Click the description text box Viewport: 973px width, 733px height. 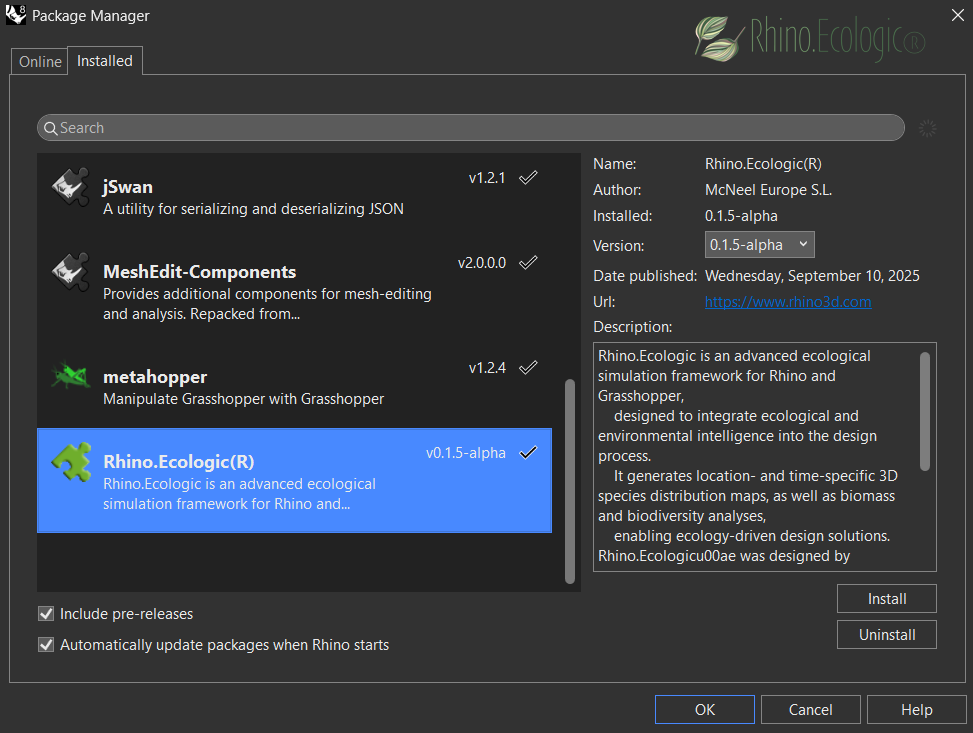point(764,457)
